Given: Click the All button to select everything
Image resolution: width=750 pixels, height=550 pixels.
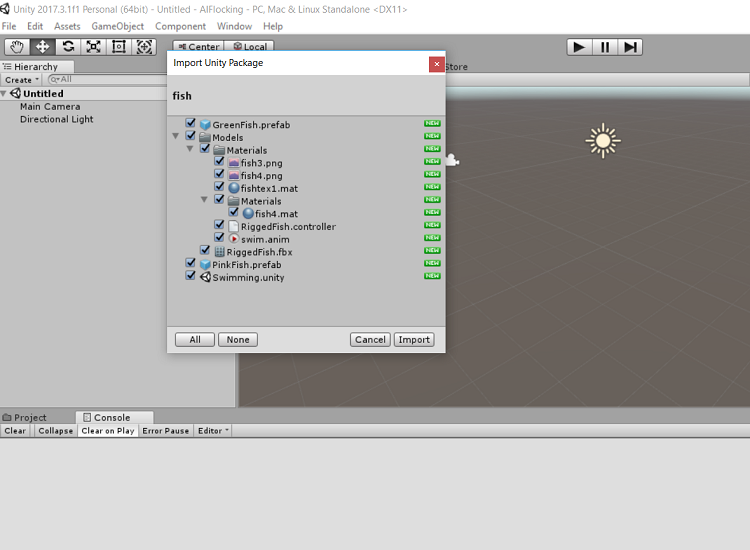Looking at the screenshot, I should point(195,340).
